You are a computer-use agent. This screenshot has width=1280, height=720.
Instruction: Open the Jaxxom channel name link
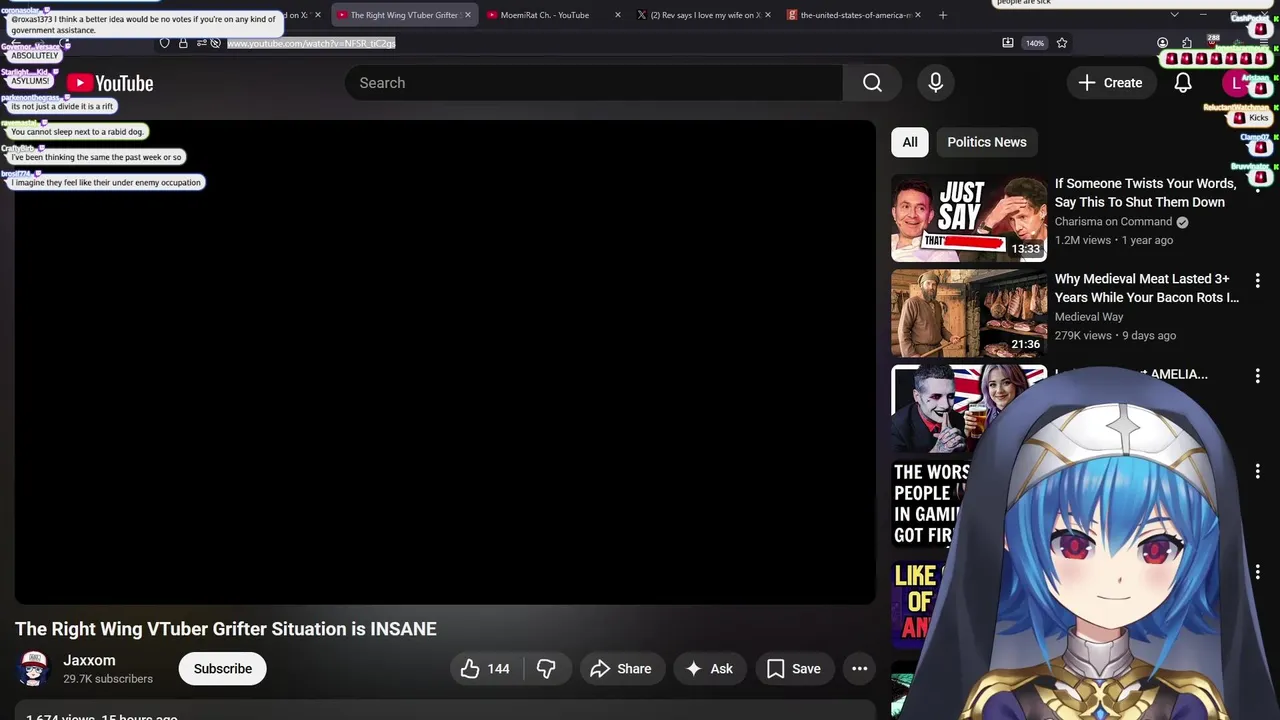point(89,660)
